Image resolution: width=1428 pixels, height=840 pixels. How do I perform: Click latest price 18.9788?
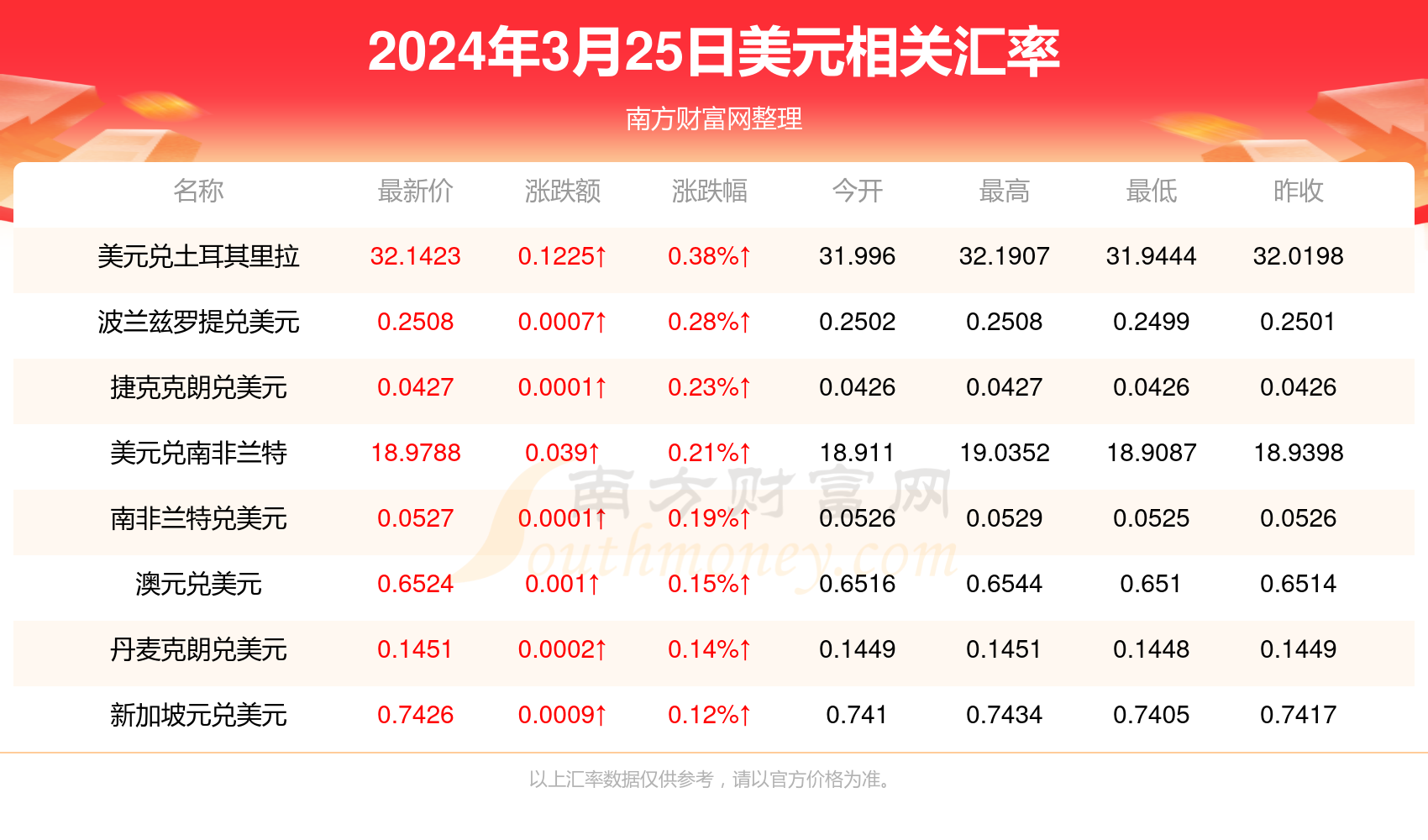point(415,453)
